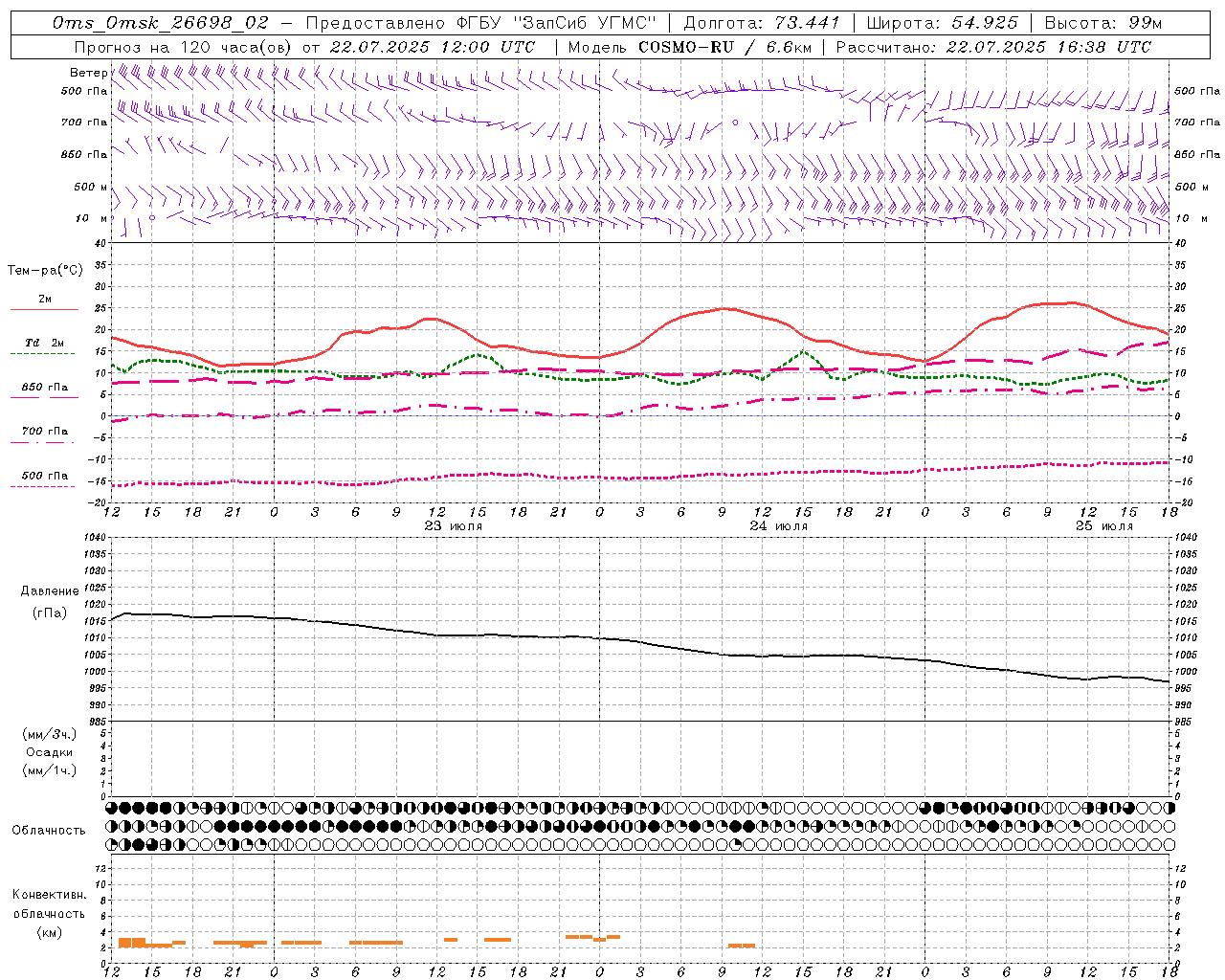Click the dotted pink line sample under the '500 гПа' legend
1225x980 pixels.
click(x=42, y=486)
